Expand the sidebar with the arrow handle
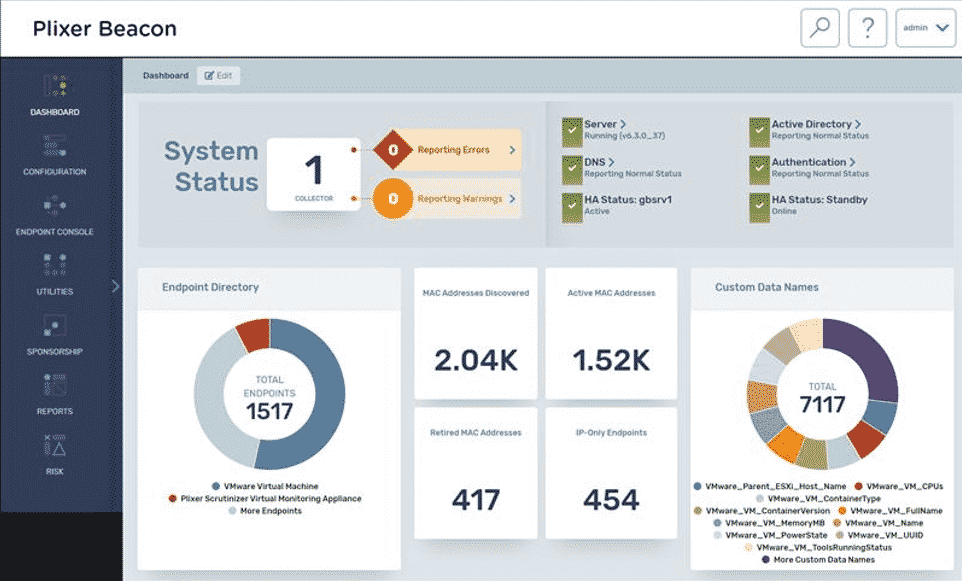 click(115, 286)
